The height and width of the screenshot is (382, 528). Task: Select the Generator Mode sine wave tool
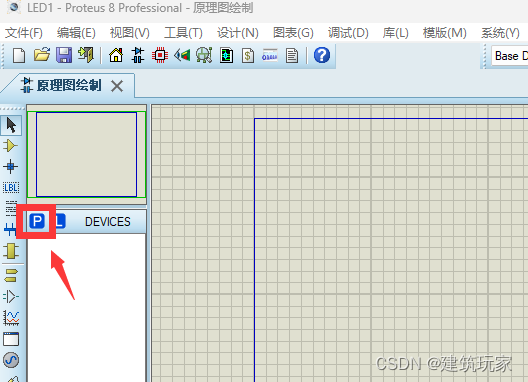click(11, 360)
